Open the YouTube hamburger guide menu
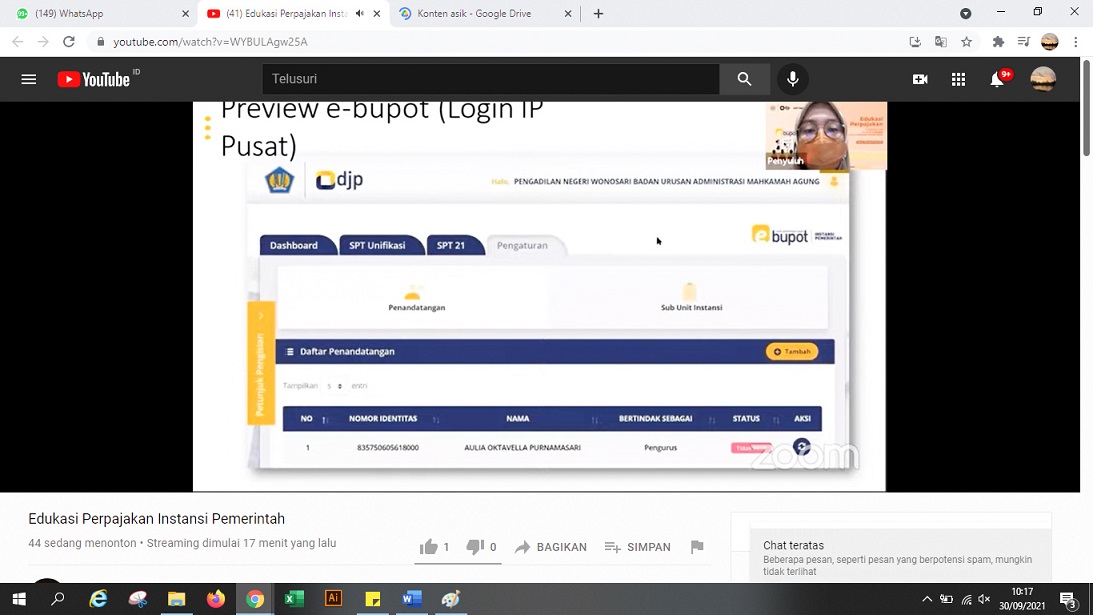1093x615 pixels. (29, 79)
